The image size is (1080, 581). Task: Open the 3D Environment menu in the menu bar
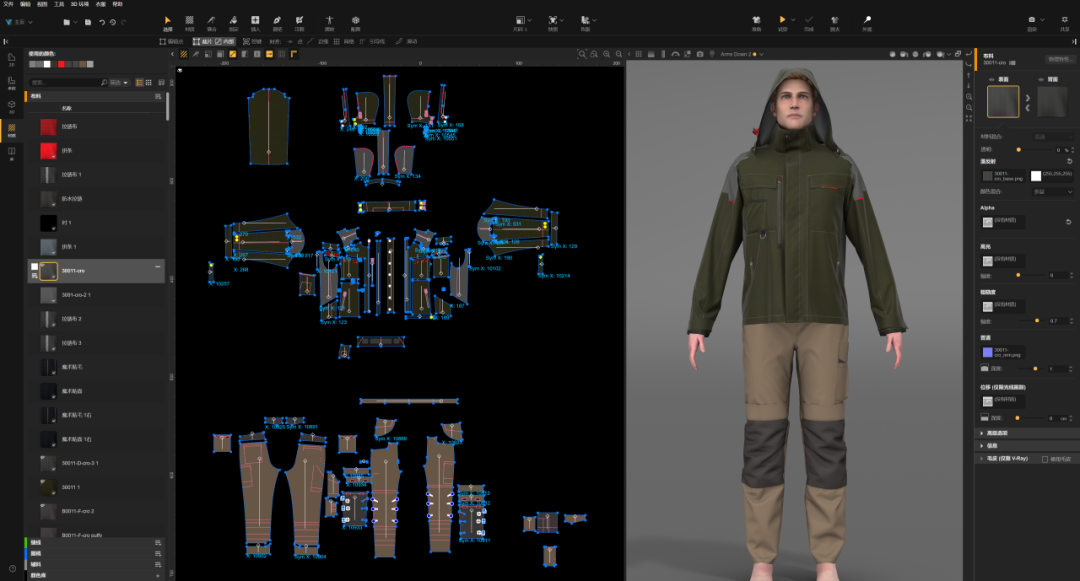pos(80,4)
